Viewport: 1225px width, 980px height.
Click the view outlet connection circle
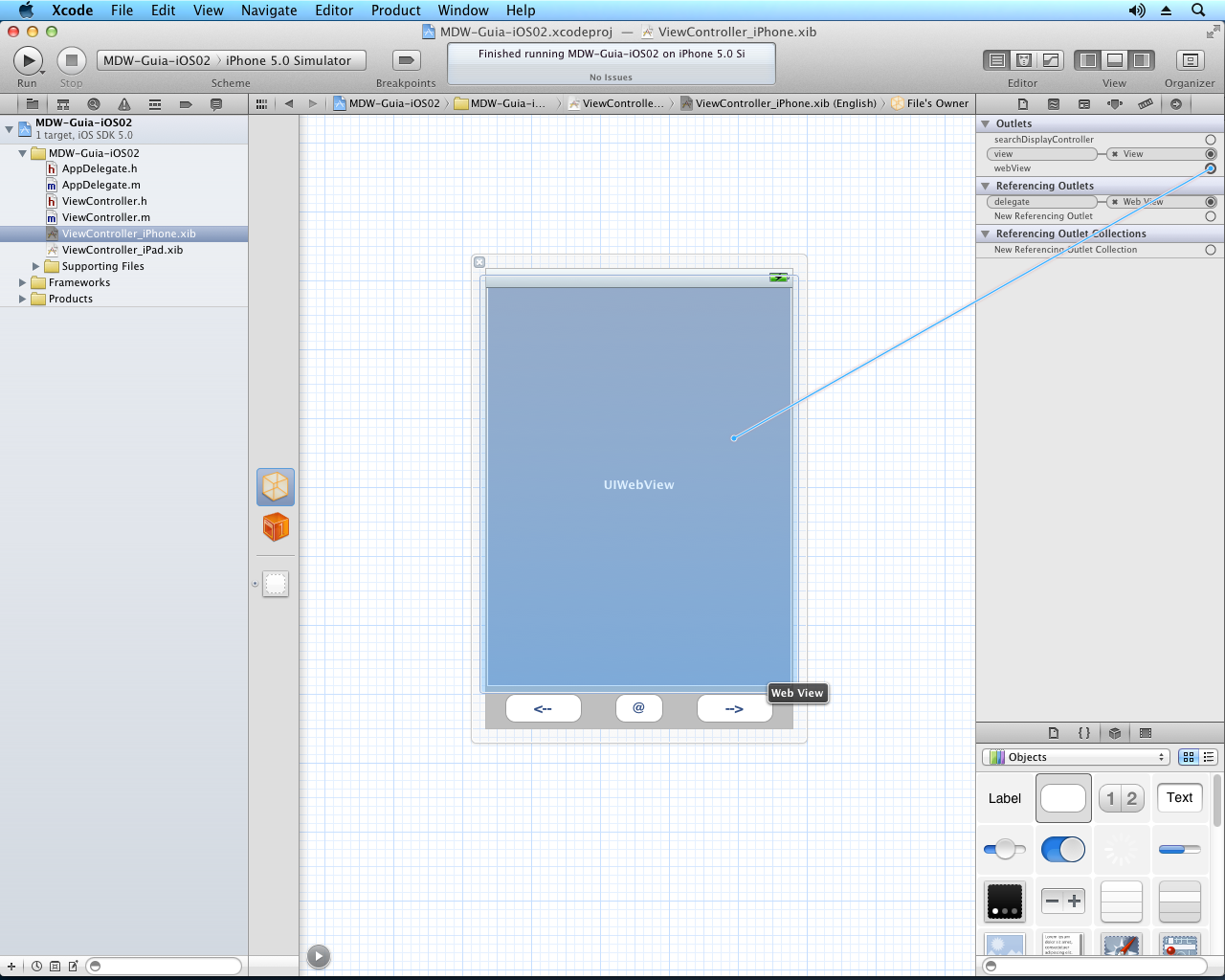(x=1211, y=154)
